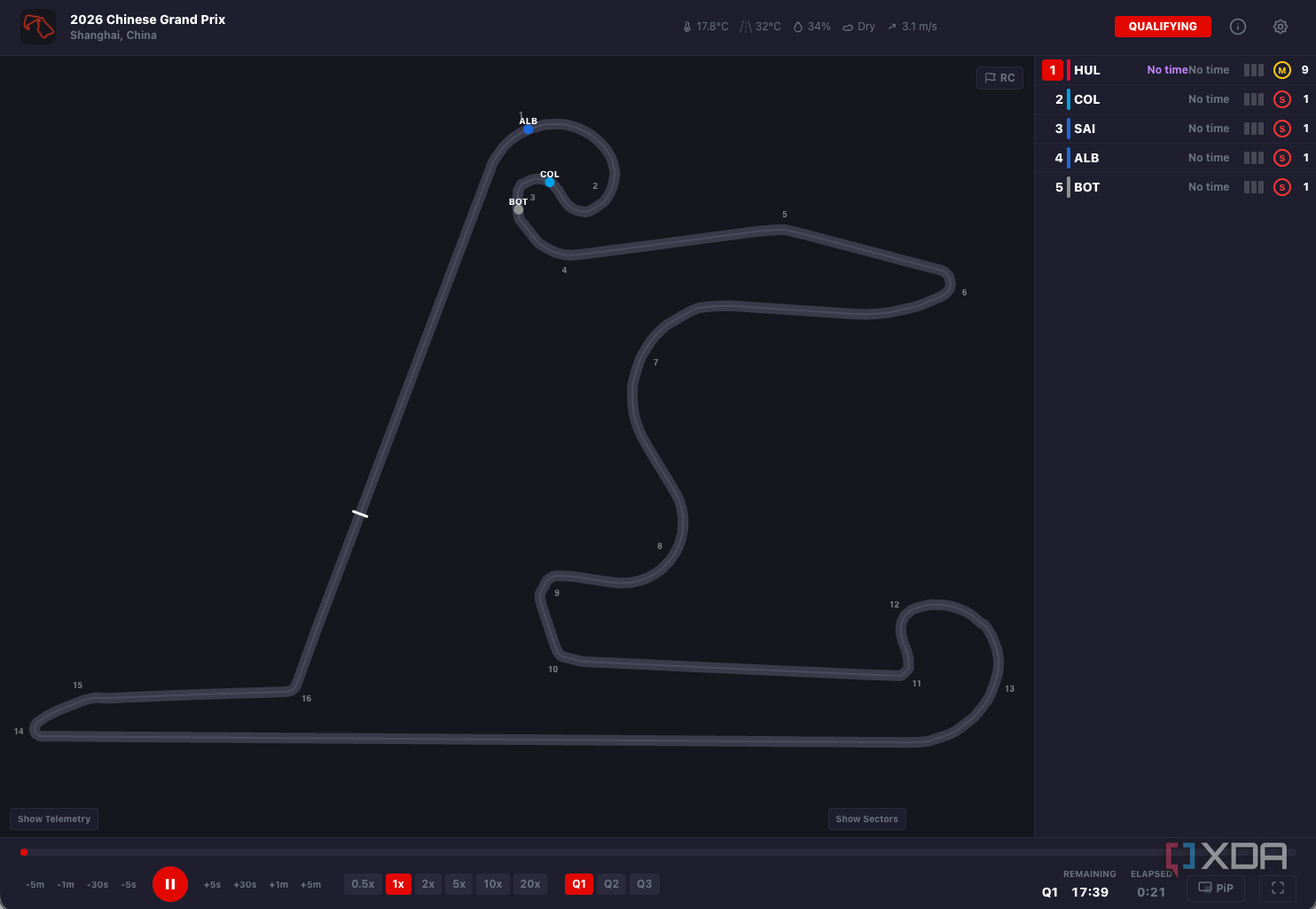The image size is (1316, 909).
Task: Click SAI's sector indicator bars
Action: (1254, 129)
